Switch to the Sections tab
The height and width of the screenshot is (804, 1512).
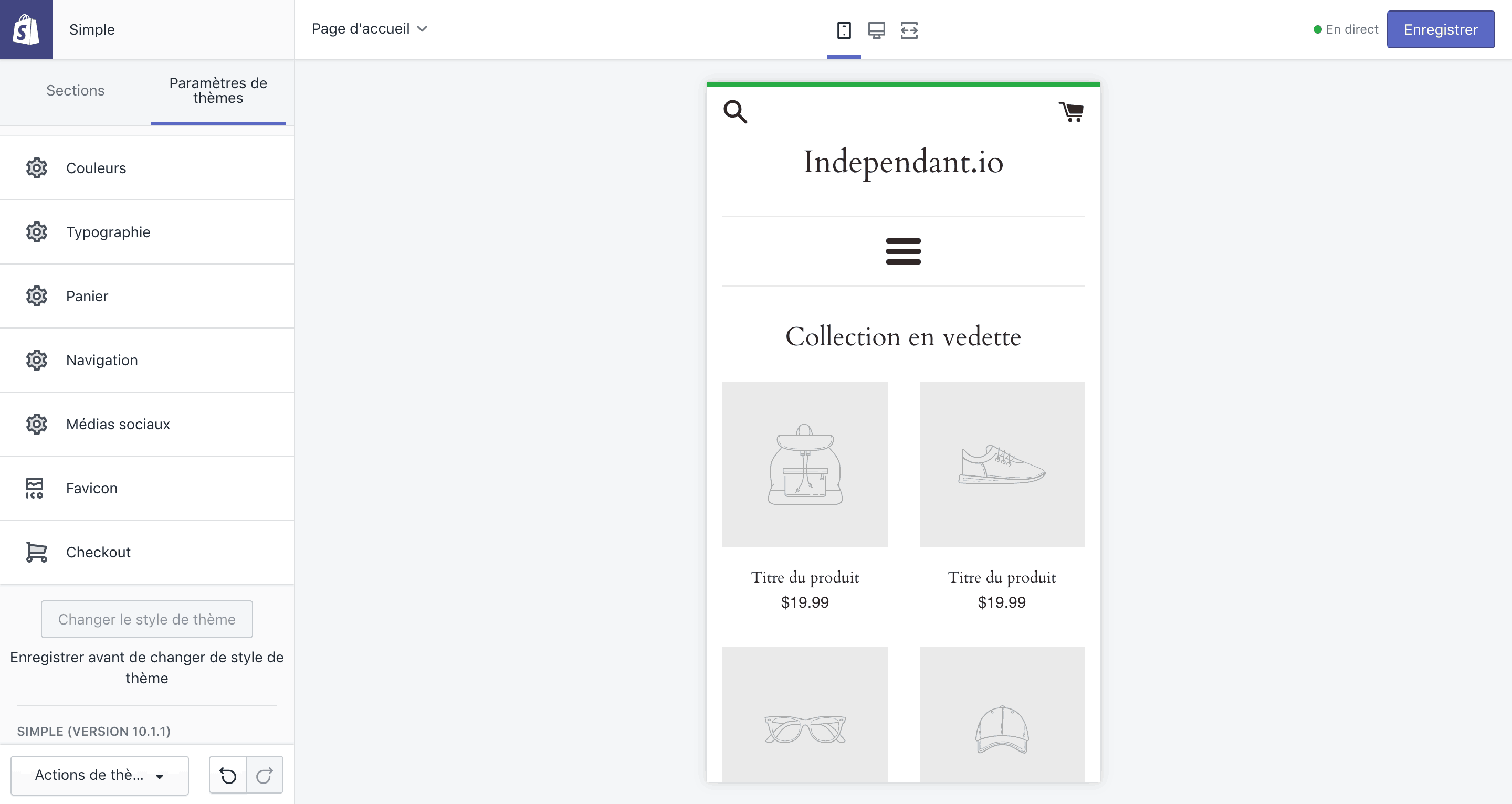(75, 90)
